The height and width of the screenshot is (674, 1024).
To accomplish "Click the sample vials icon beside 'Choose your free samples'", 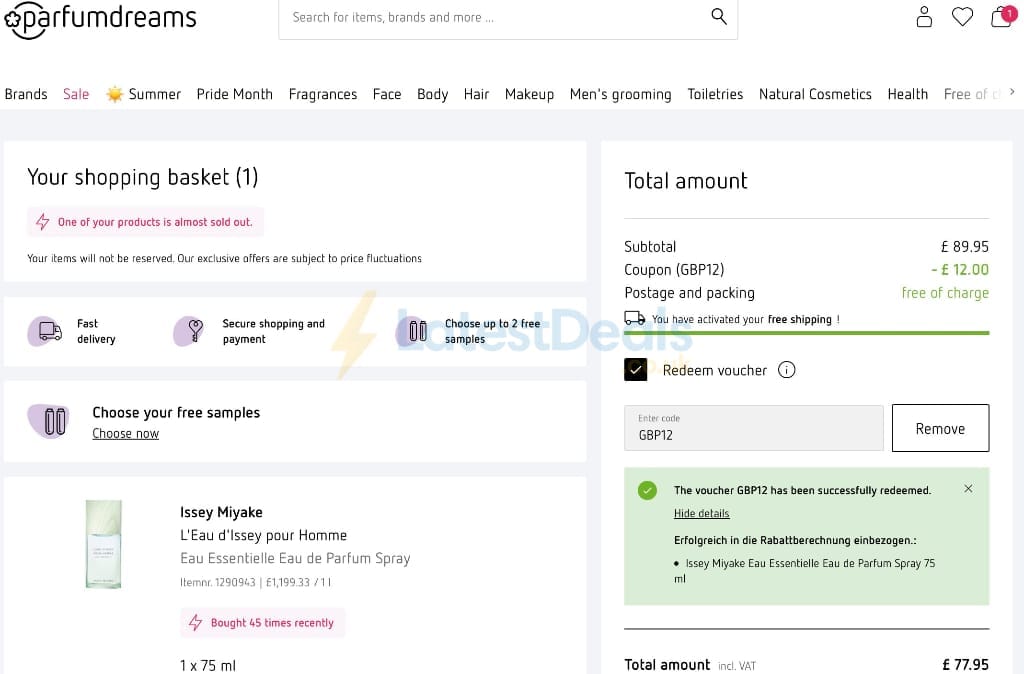I will click(50, 421).
